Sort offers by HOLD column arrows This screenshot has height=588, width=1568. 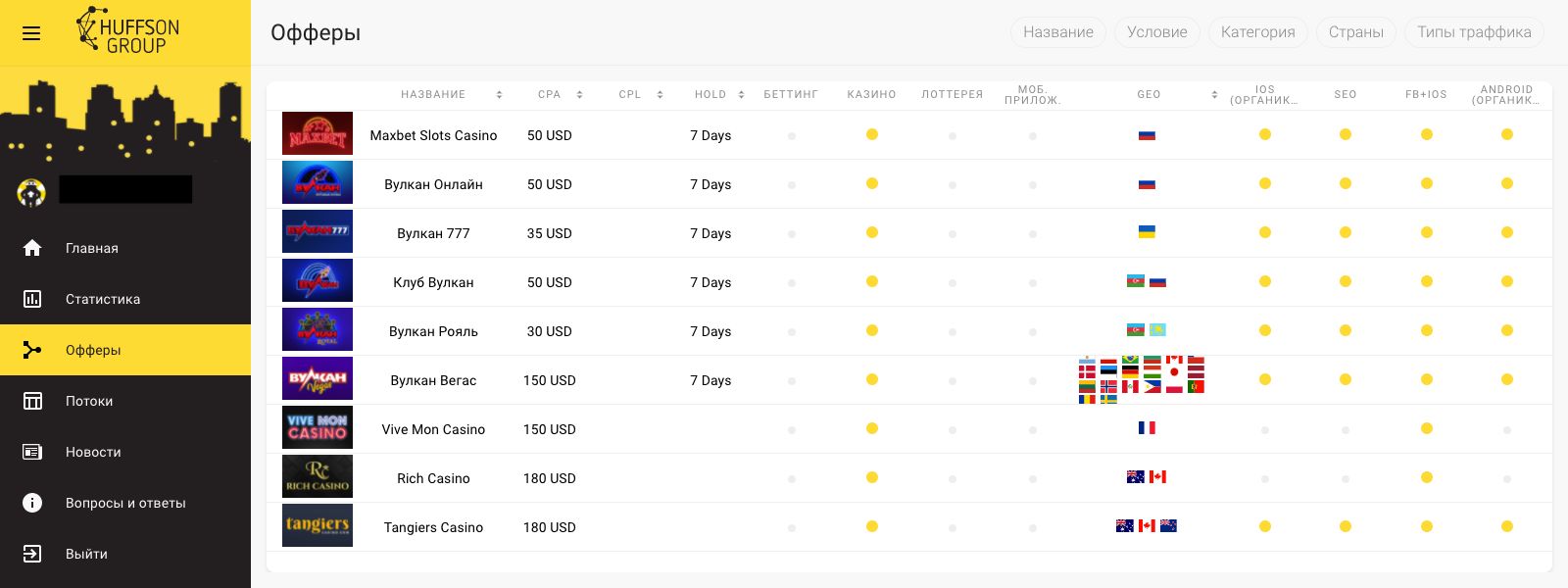(x=741, y=95)
